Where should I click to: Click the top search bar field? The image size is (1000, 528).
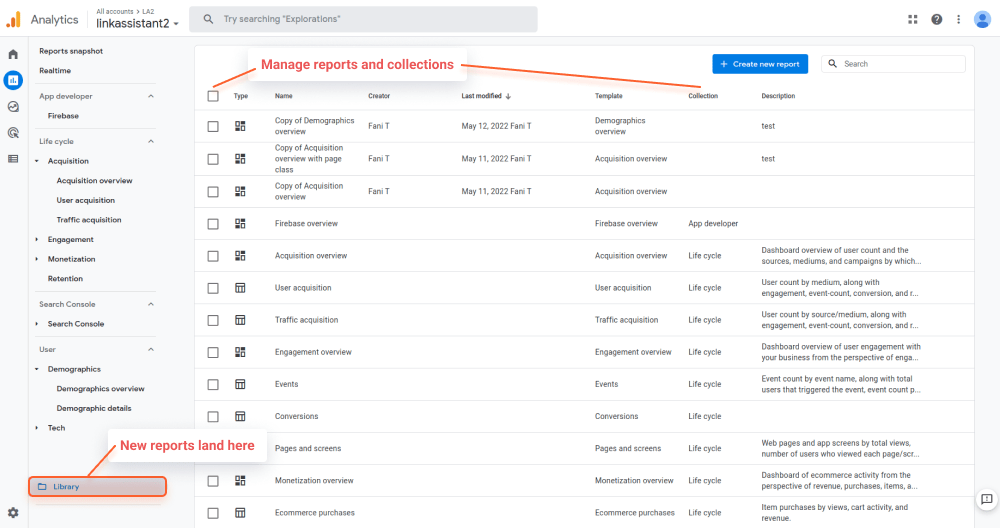[x=363, y=19]
